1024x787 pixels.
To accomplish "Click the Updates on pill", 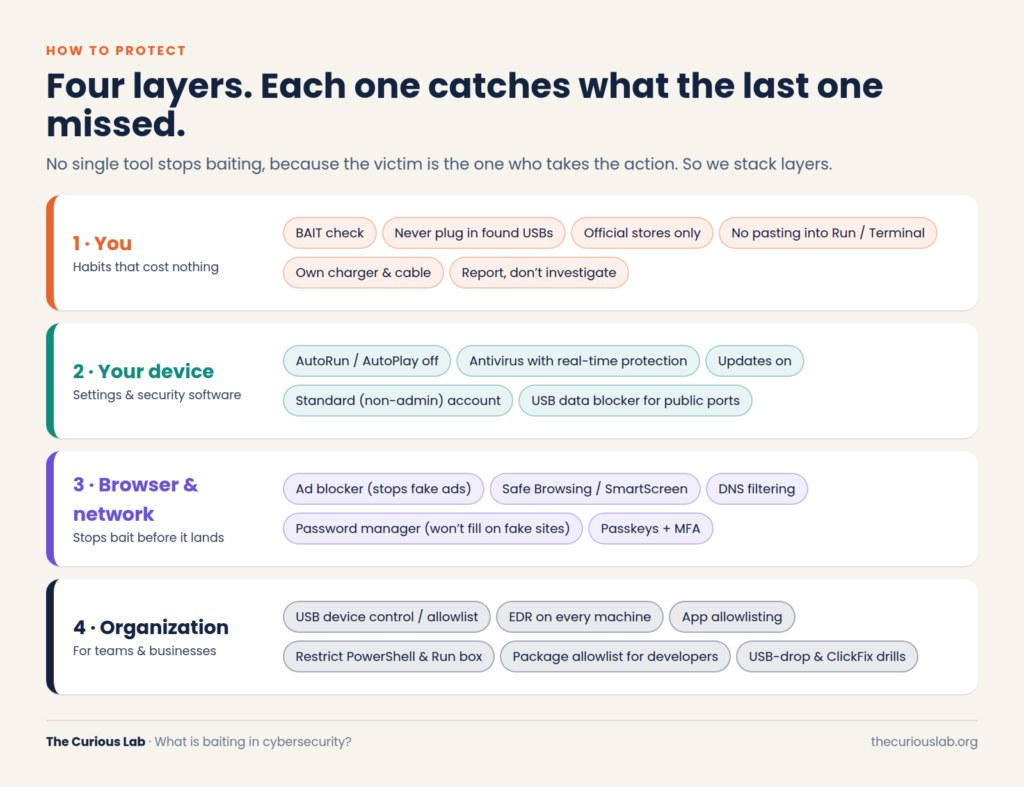I will coord(754,361).
